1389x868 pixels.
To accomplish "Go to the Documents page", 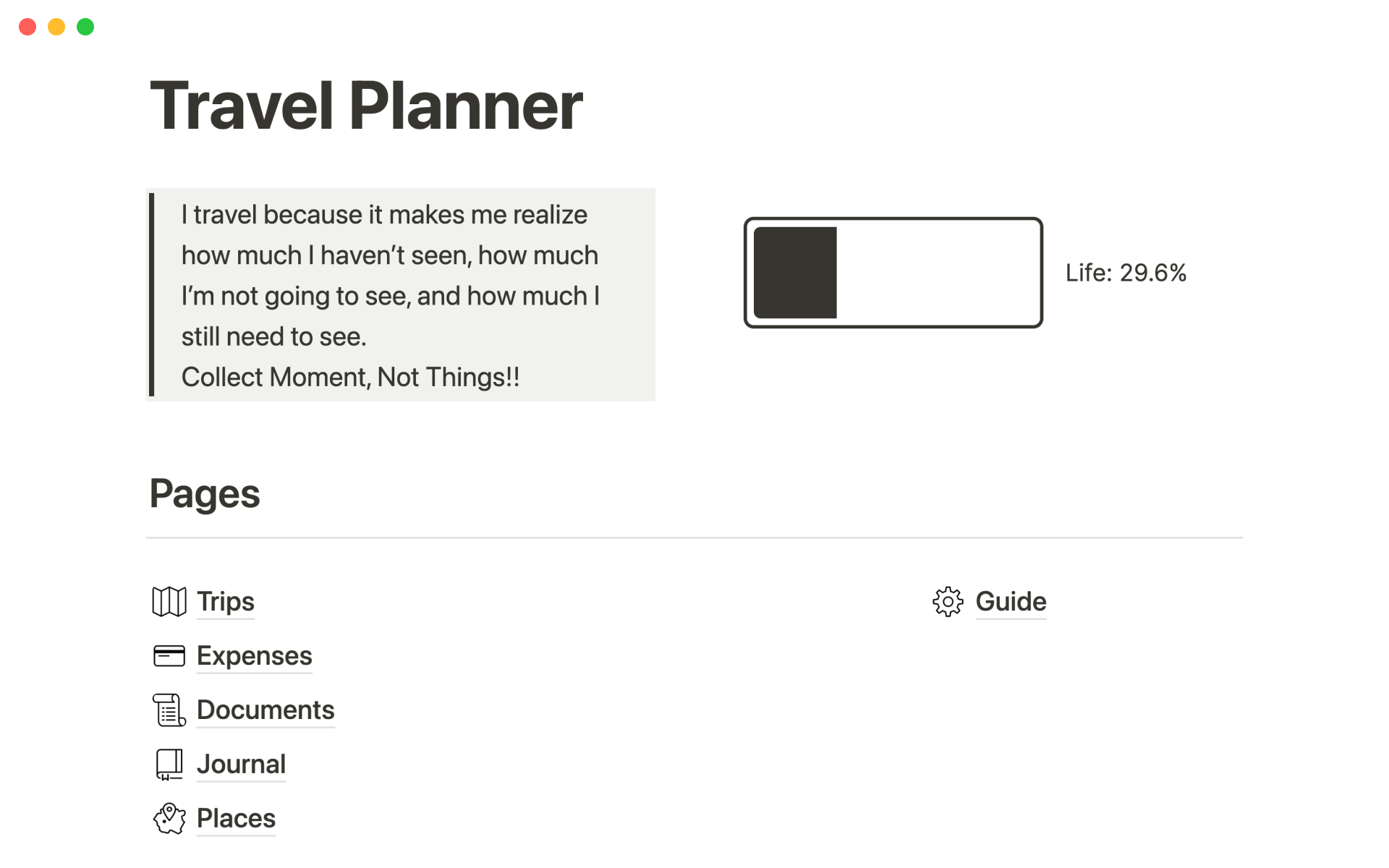I will point(266,710).
